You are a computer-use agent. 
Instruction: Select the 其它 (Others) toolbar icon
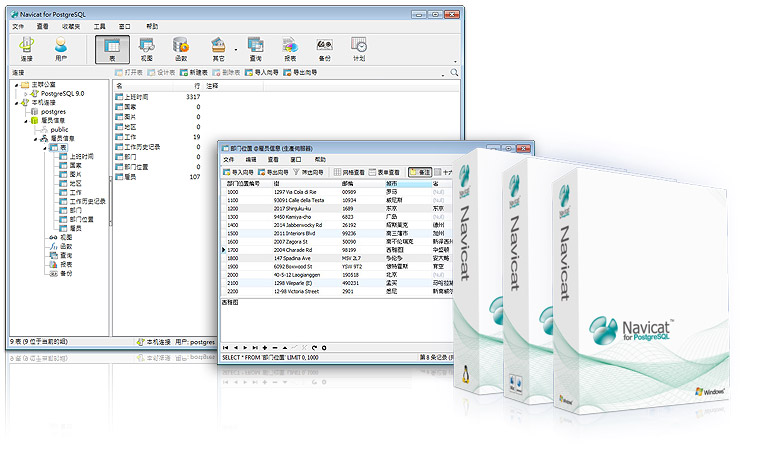(218, 49)
